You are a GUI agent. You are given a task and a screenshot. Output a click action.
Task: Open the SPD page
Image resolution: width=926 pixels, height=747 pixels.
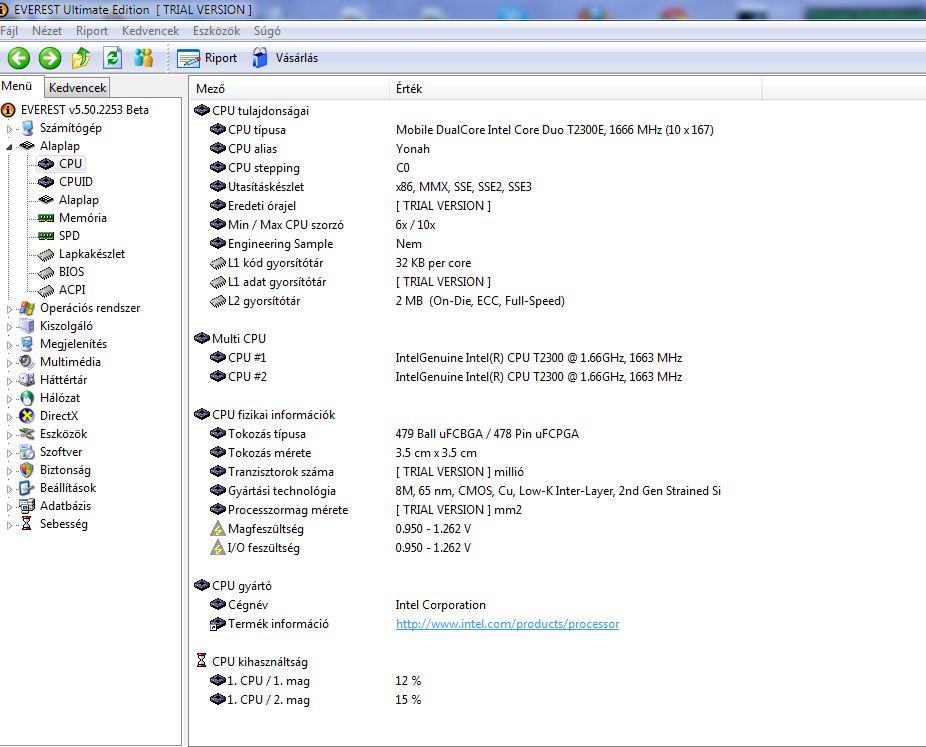(x=69, y=236)
